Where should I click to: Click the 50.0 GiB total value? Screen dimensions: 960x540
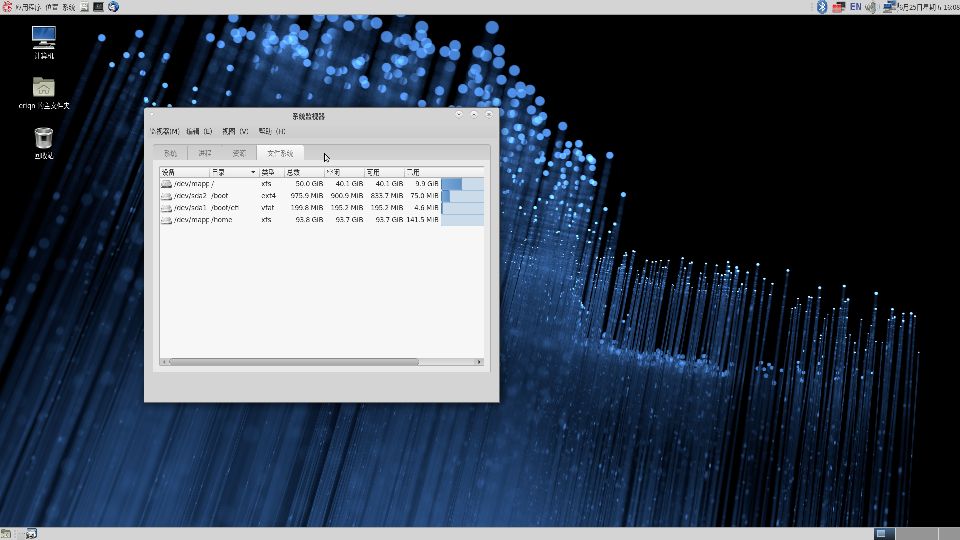pyautogui.click(x=309, y=184)
